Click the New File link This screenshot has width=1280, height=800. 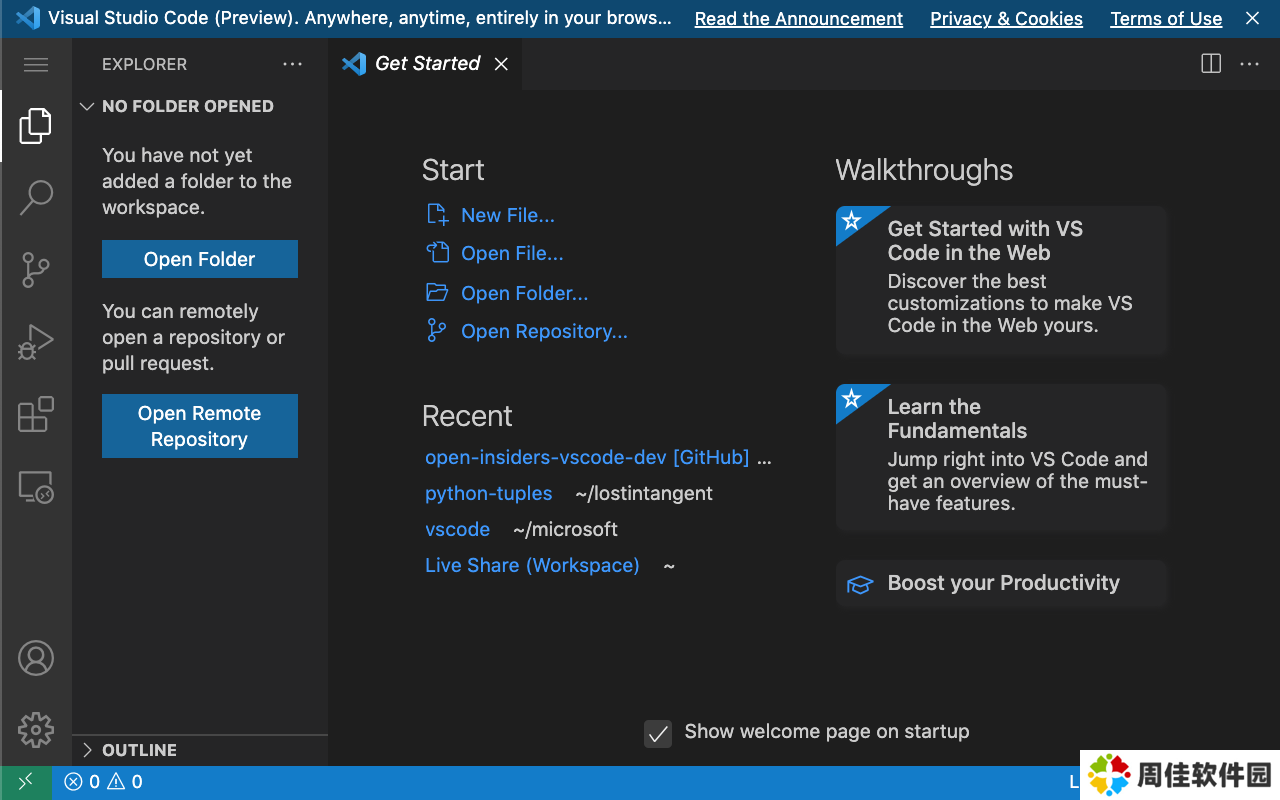(x=507, y=215)
